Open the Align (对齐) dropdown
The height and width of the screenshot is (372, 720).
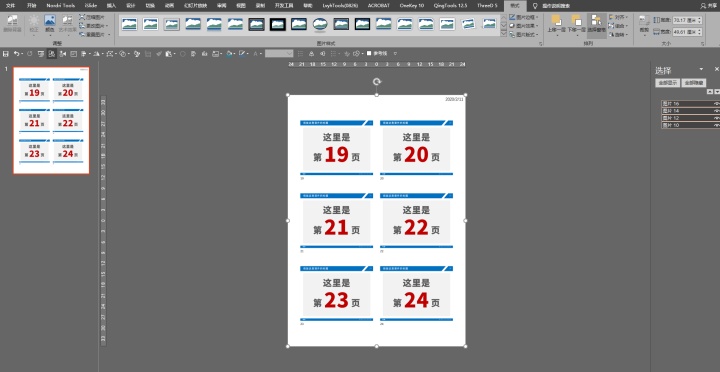pyautogui.click(x=618, y=17)
